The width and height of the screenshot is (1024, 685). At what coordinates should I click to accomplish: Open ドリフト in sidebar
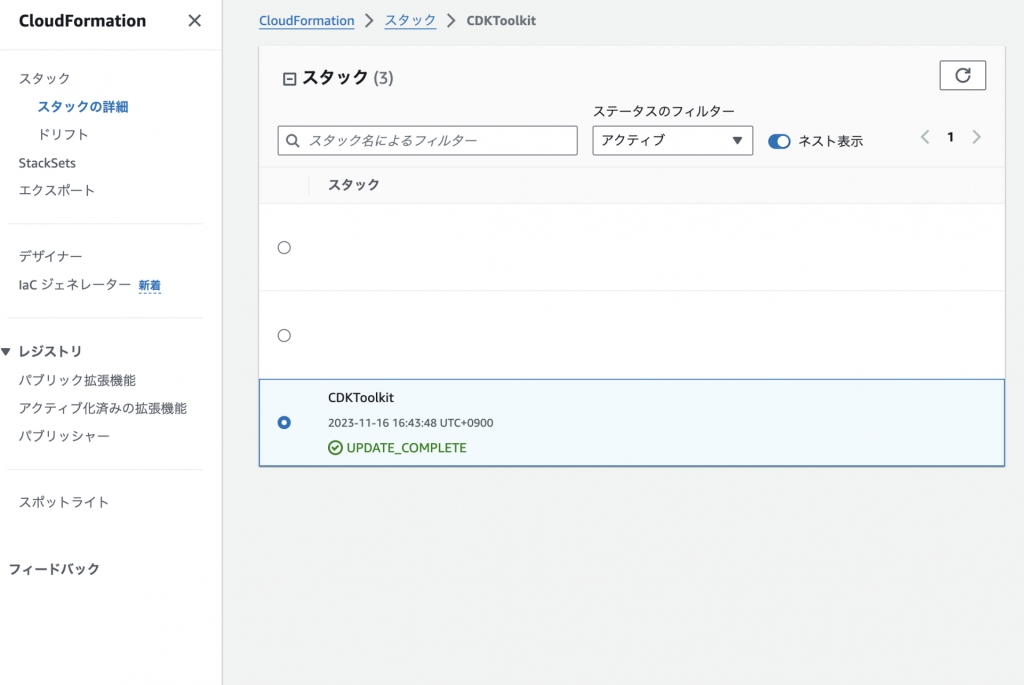[x=63, y=135]
